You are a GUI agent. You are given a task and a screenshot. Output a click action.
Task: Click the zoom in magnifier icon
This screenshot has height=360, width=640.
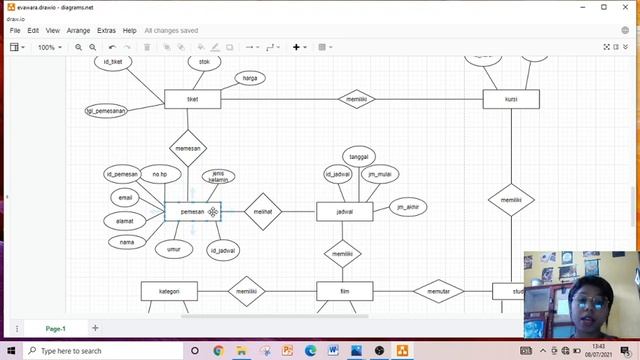click(78, 47)
